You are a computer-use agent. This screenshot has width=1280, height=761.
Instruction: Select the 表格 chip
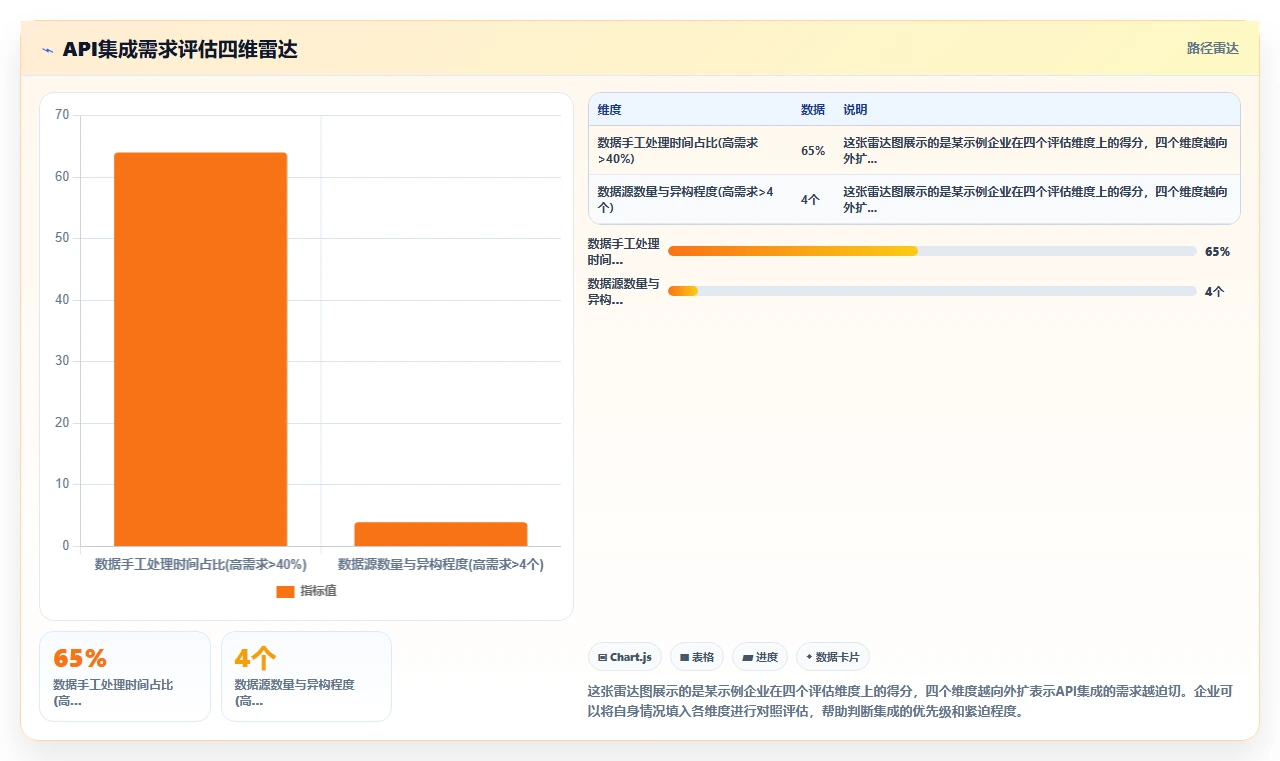point(697,657)
